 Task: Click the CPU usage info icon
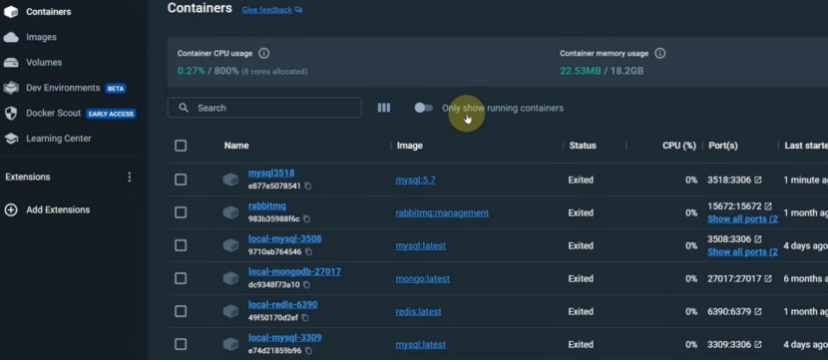[264, 53]
